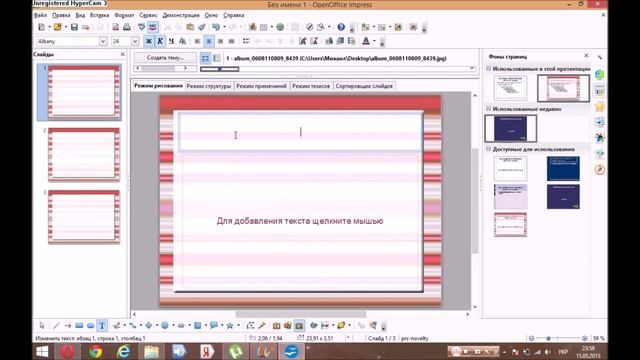Choose the Symbol shapes smiley tool

[x=164, y=325]
